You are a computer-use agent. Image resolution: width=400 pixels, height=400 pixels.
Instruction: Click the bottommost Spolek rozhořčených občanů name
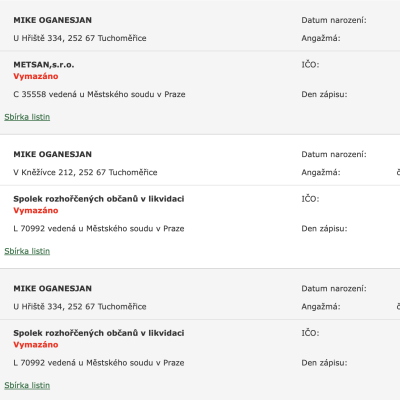99,333
